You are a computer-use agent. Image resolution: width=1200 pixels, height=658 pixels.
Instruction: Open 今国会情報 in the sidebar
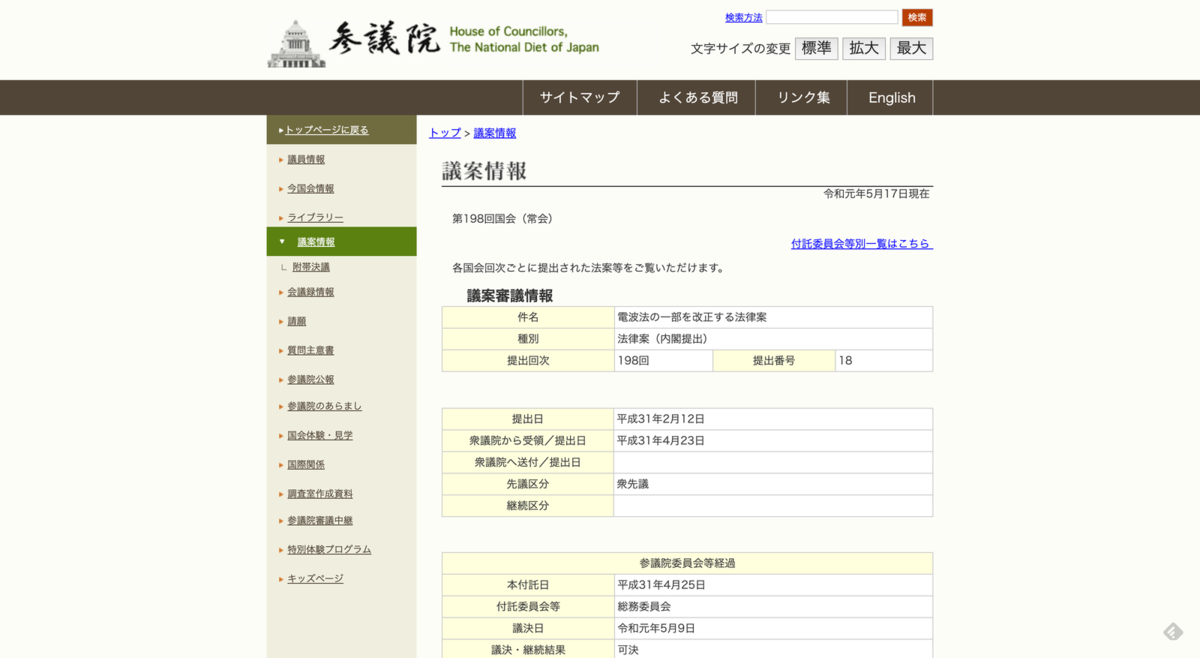(x=311, y=188)
